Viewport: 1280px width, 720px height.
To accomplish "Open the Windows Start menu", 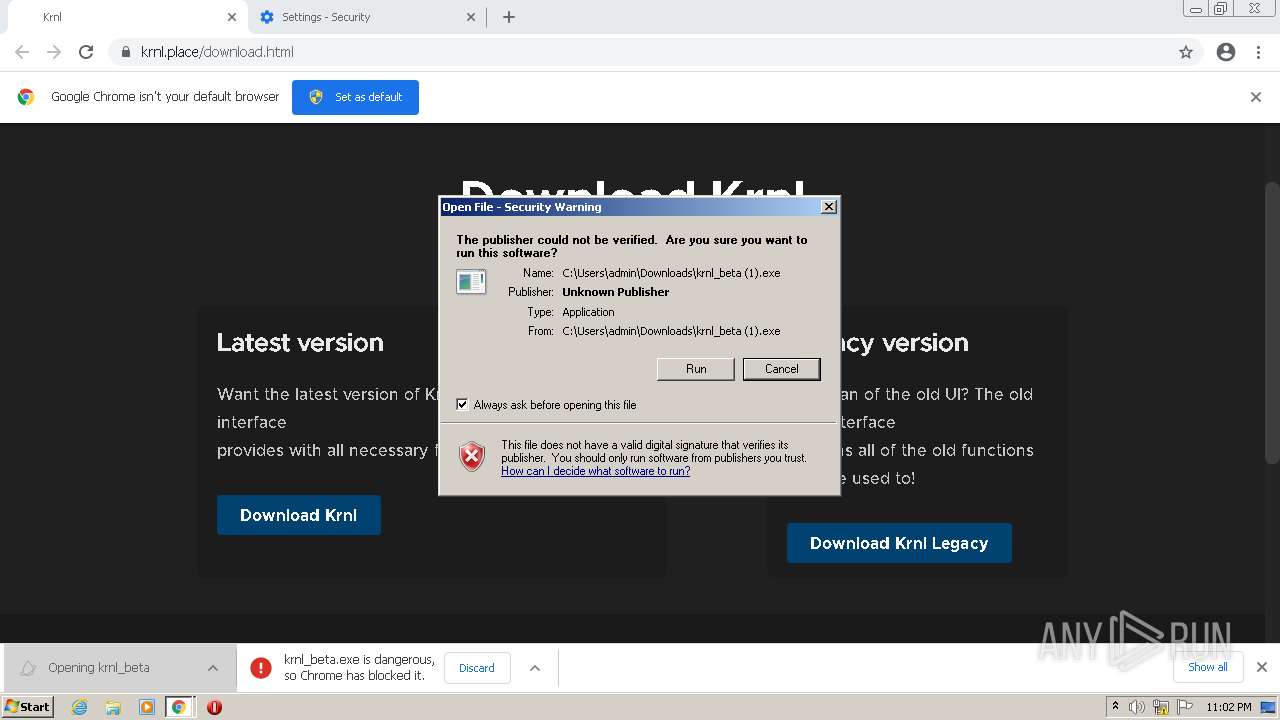I will pos(27,706).
